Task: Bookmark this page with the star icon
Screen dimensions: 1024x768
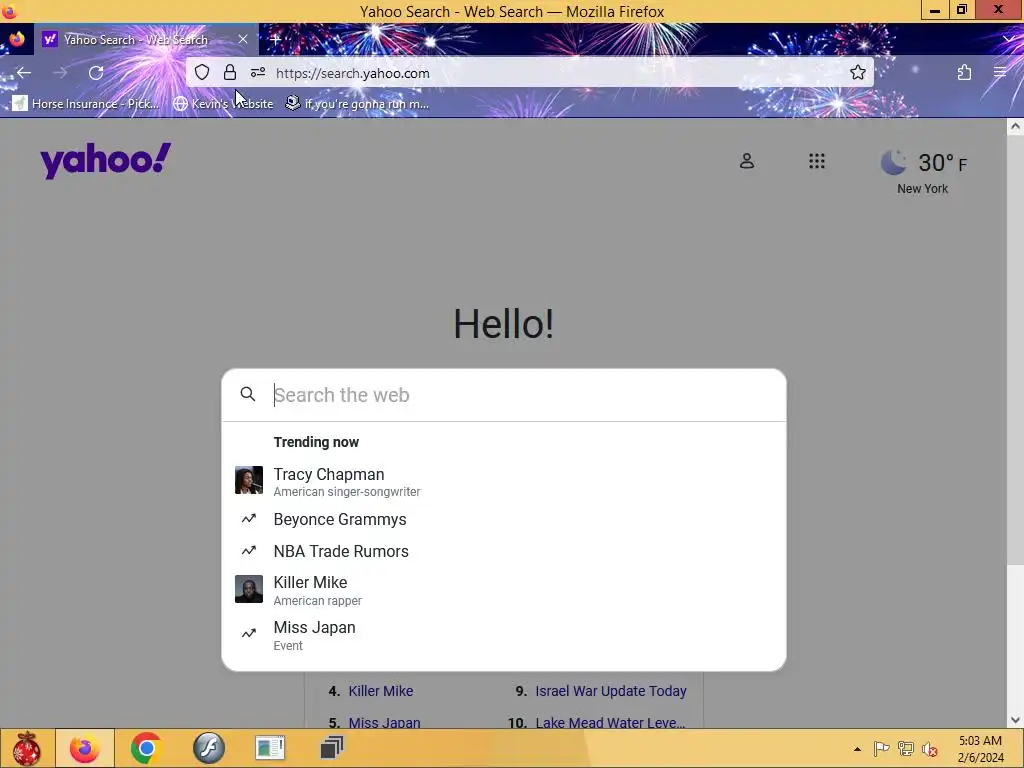Action: pyautogui.click(x=857, y=72)
